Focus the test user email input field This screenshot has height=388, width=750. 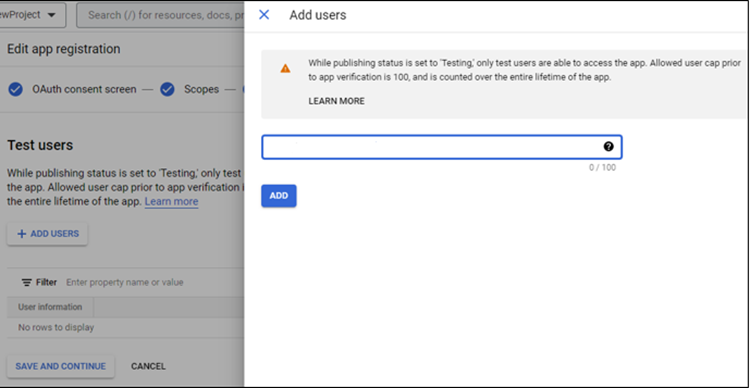coord(441,147)
